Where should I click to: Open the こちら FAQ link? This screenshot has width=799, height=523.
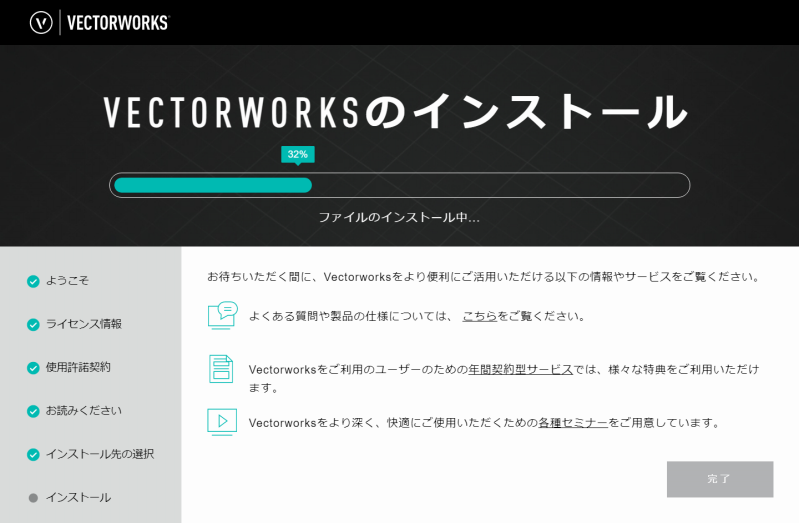click(x=480, y=316)
